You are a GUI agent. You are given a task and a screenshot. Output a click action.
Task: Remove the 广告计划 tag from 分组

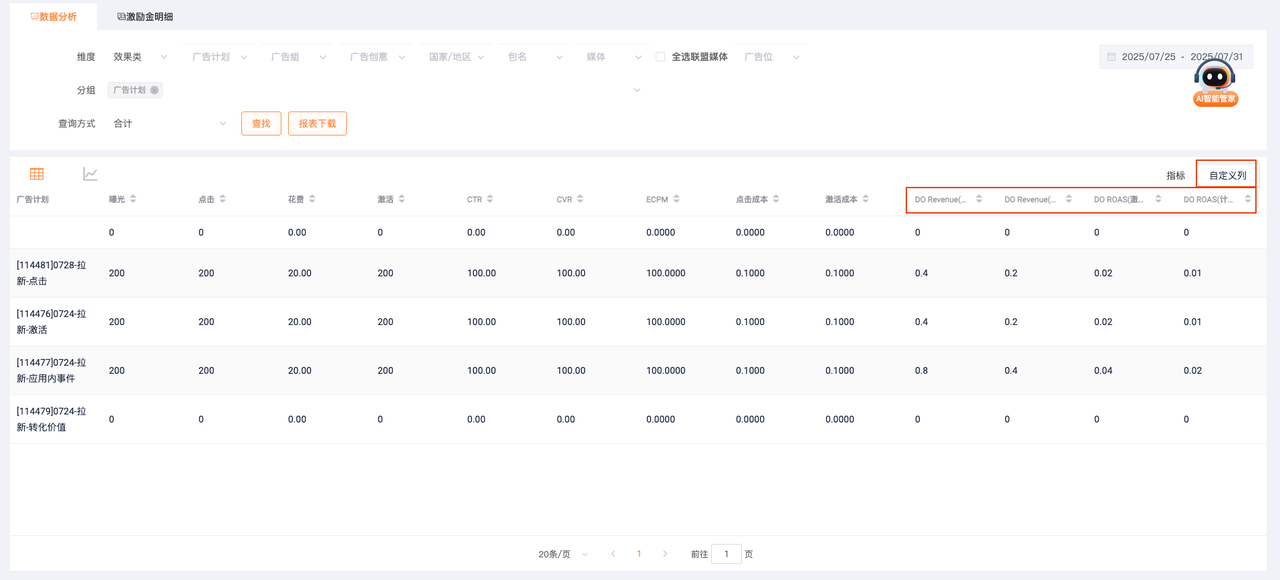[x=154, y=90]
